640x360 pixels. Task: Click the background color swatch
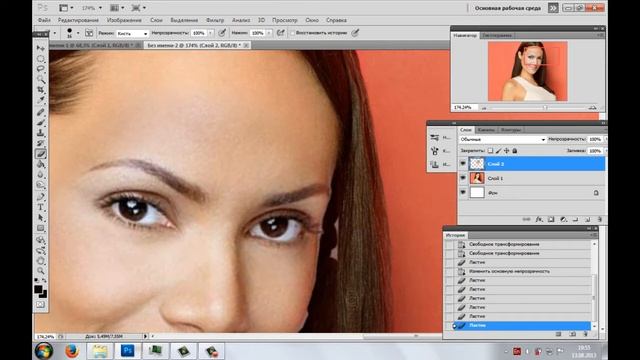(44, 294)
